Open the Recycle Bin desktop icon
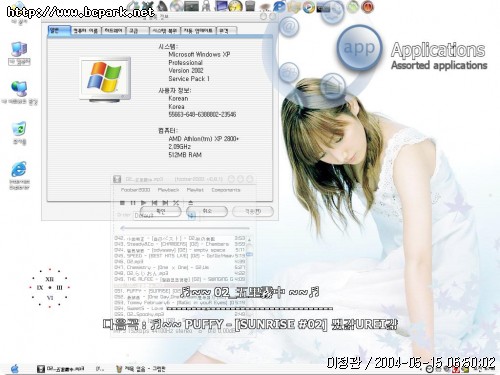 pos(19,132)
